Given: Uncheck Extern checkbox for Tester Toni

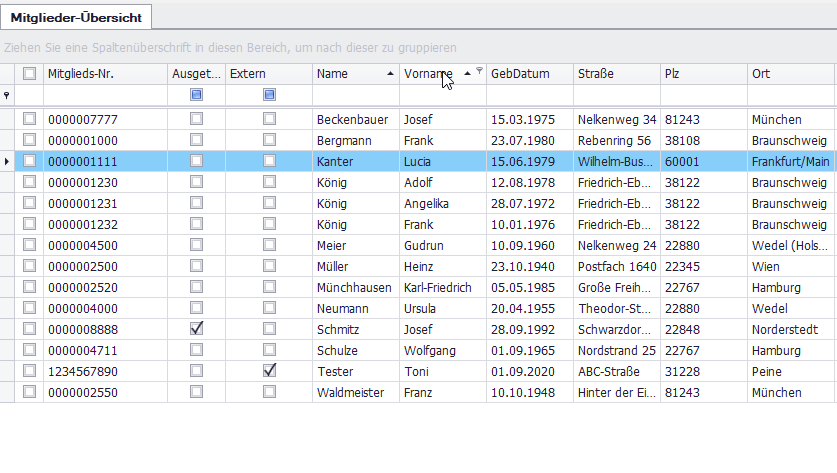Looking at the screenshot, I should tap(269, 371).
